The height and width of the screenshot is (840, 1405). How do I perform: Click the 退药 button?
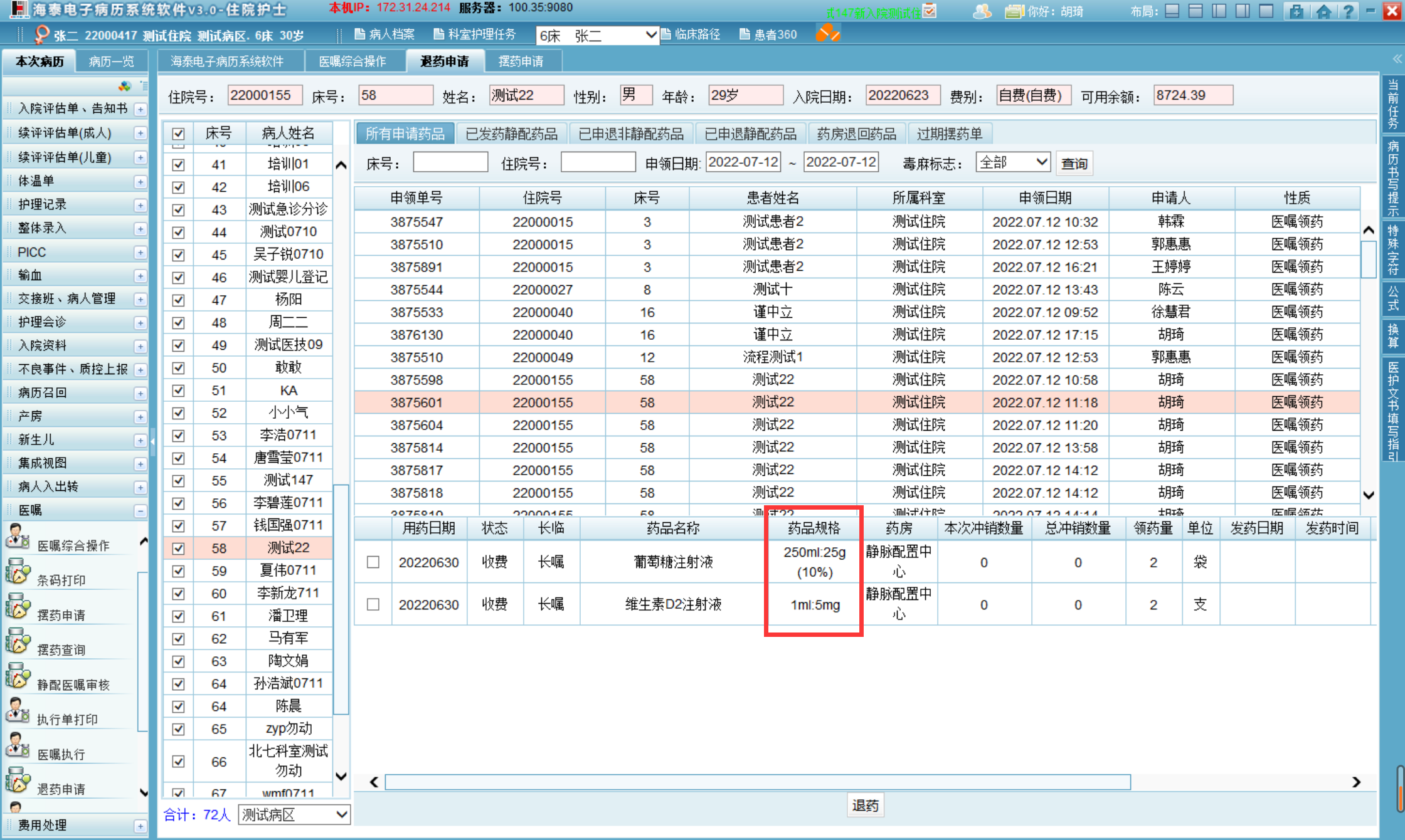pos(865,806)
